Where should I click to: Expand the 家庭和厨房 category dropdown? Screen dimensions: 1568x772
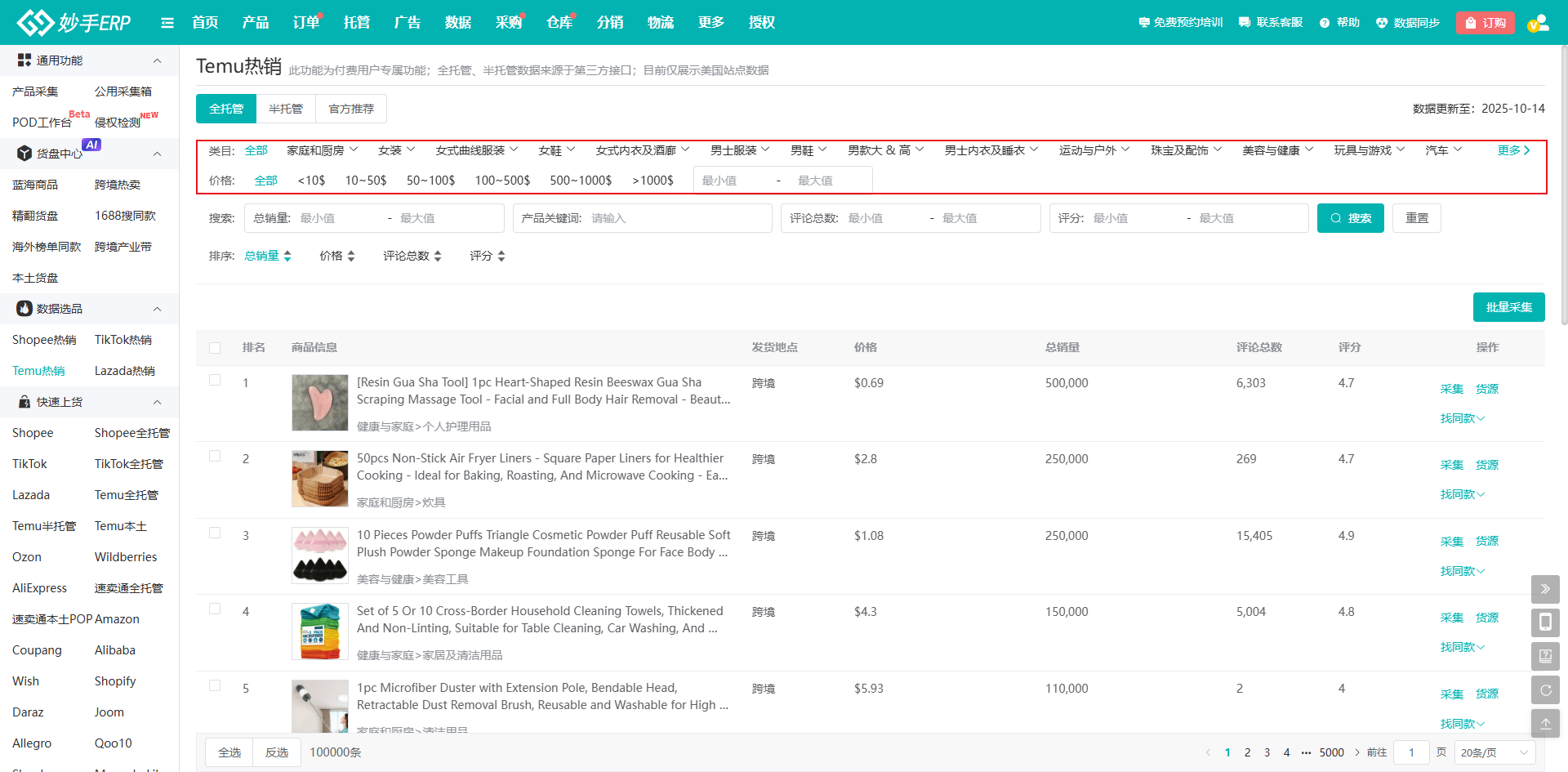(322, 150)
